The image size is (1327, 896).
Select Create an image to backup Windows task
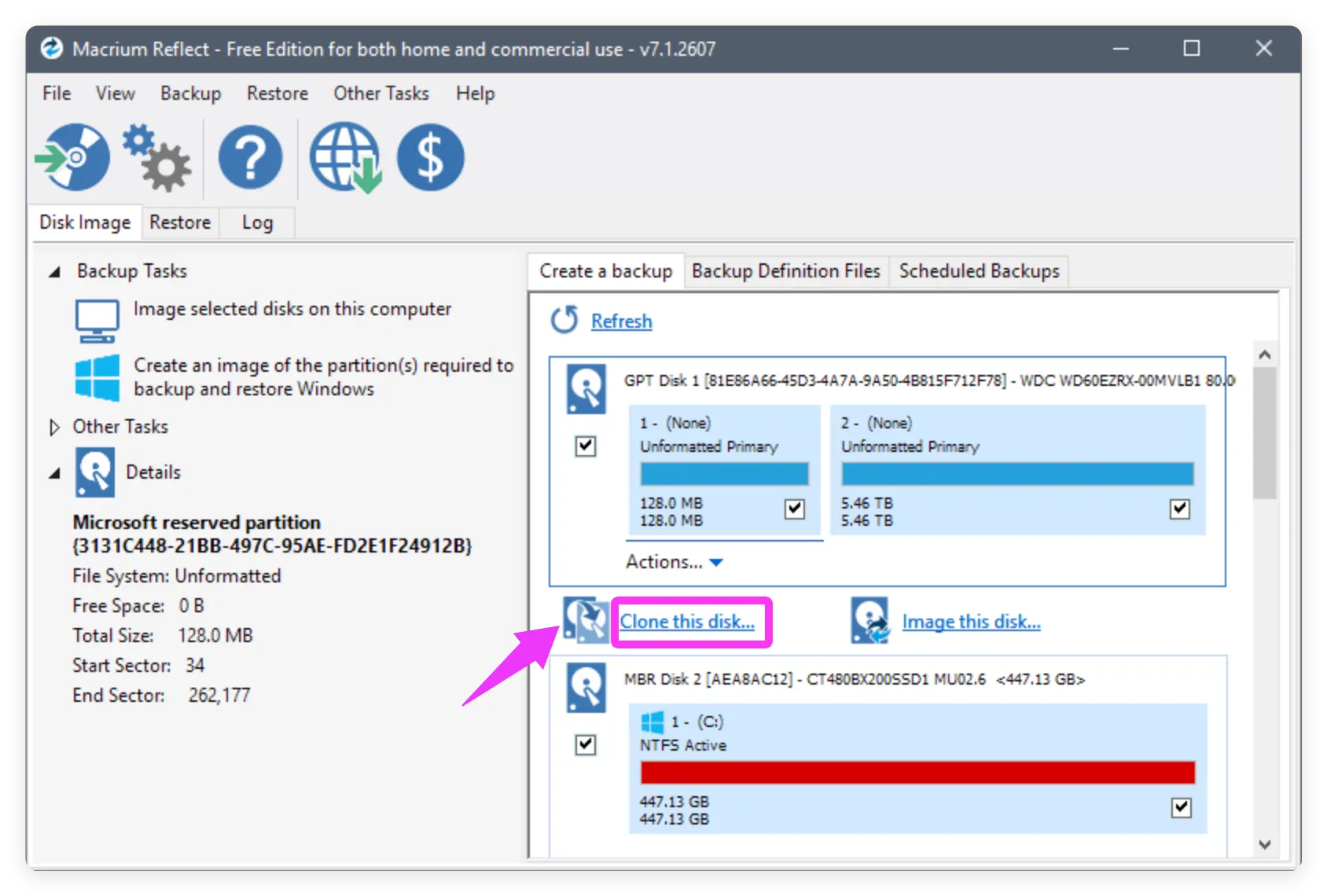323,377
